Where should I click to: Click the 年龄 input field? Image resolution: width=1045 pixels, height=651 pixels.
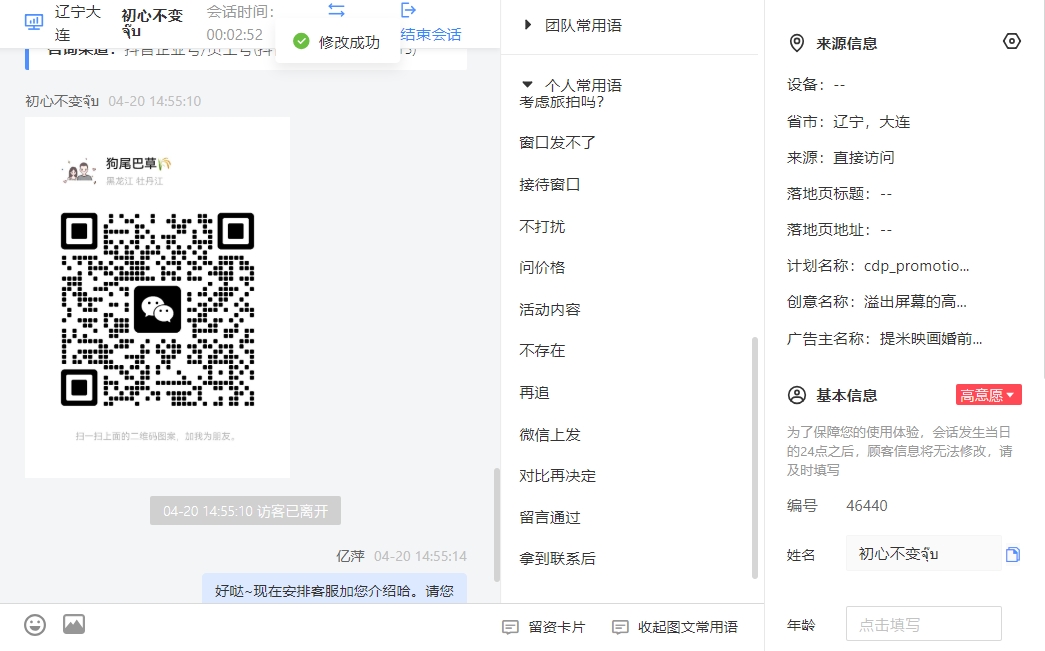click(x=924, y=624)
